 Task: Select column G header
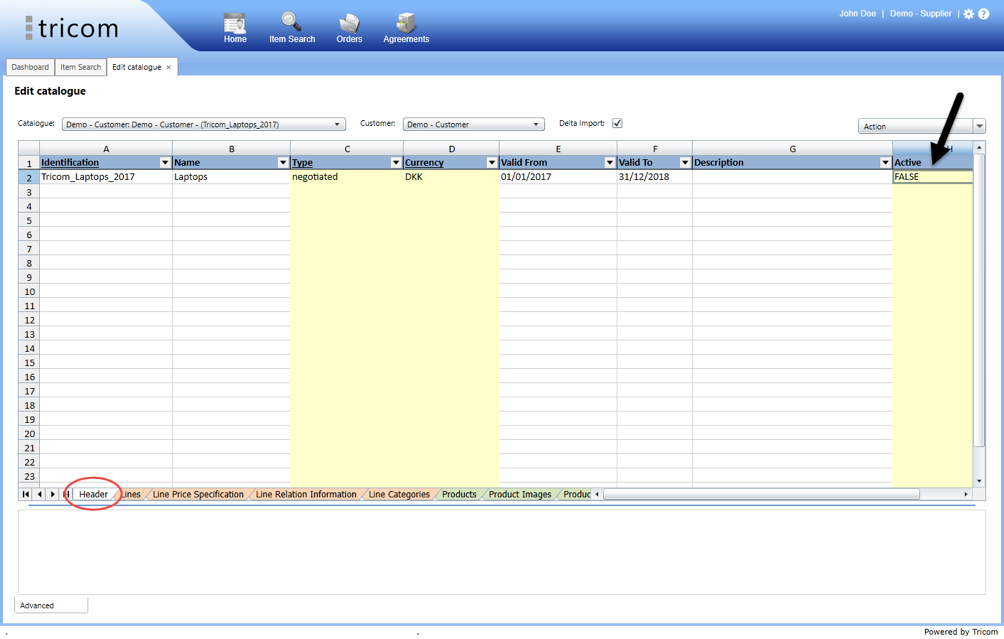point(792,149)
